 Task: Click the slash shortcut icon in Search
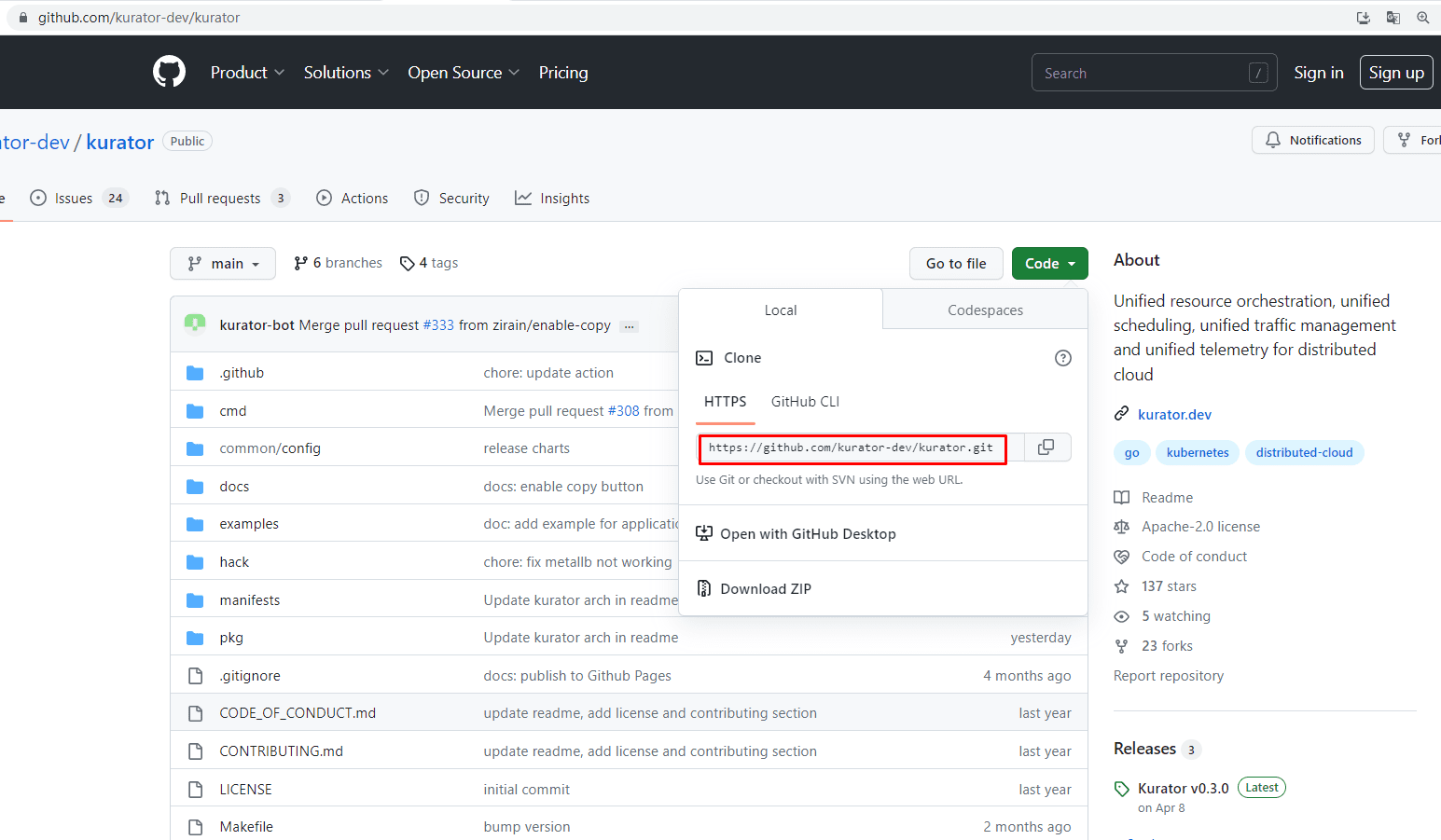(x=1258, y=73)
